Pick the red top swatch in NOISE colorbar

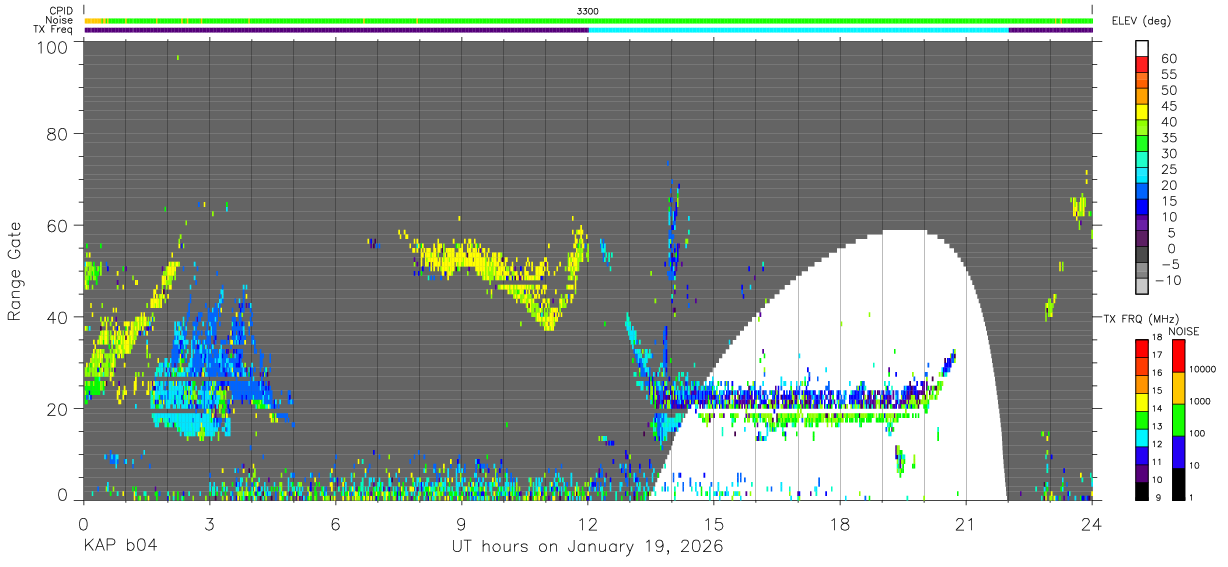pos(1178,355)
